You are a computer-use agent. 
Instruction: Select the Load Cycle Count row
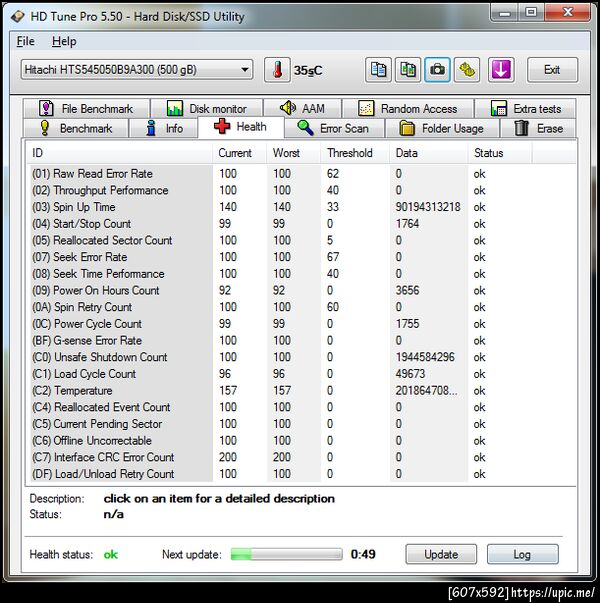[301, 374]
